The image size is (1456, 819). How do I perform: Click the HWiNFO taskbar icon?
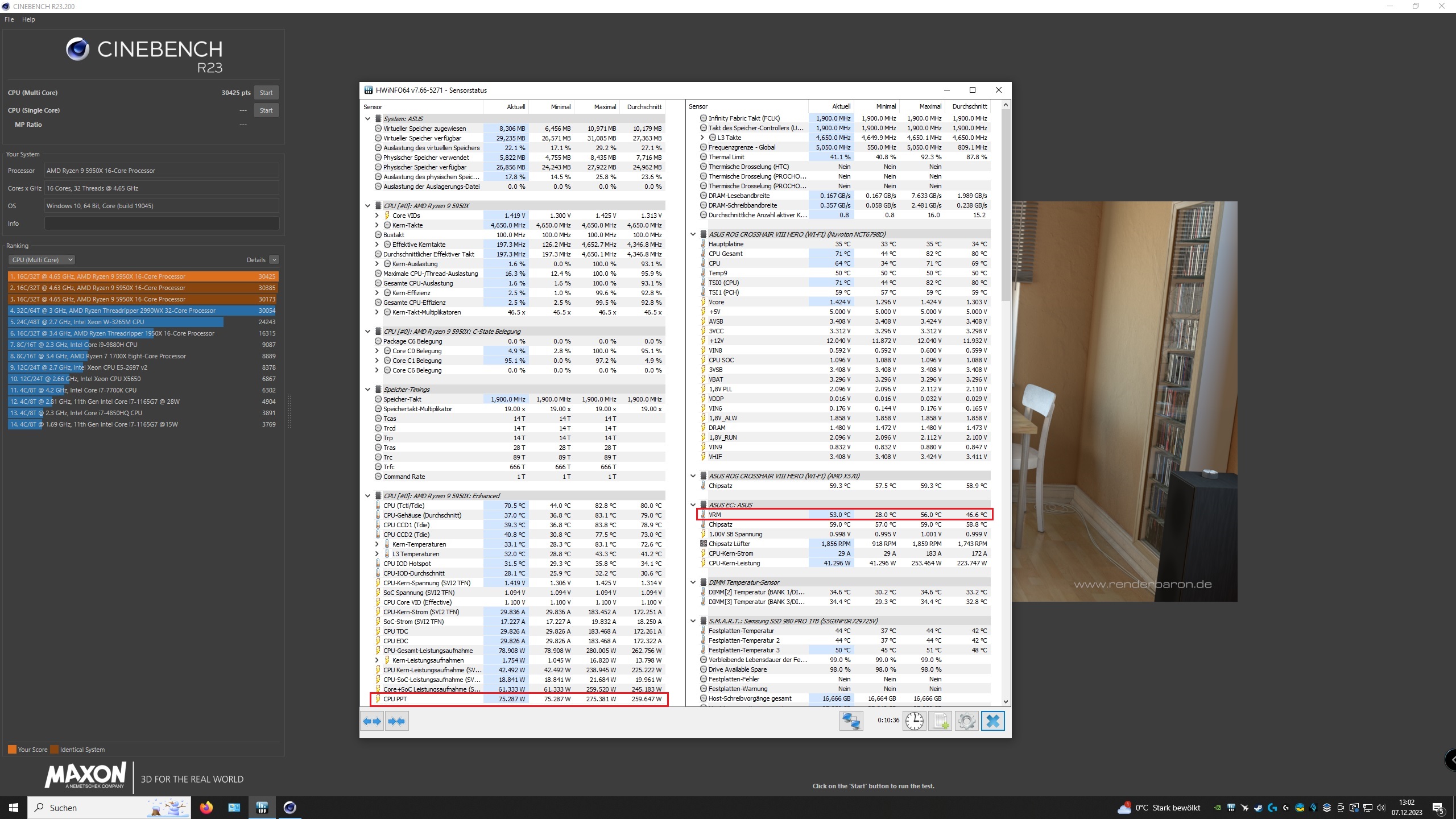tap(262, 808)
